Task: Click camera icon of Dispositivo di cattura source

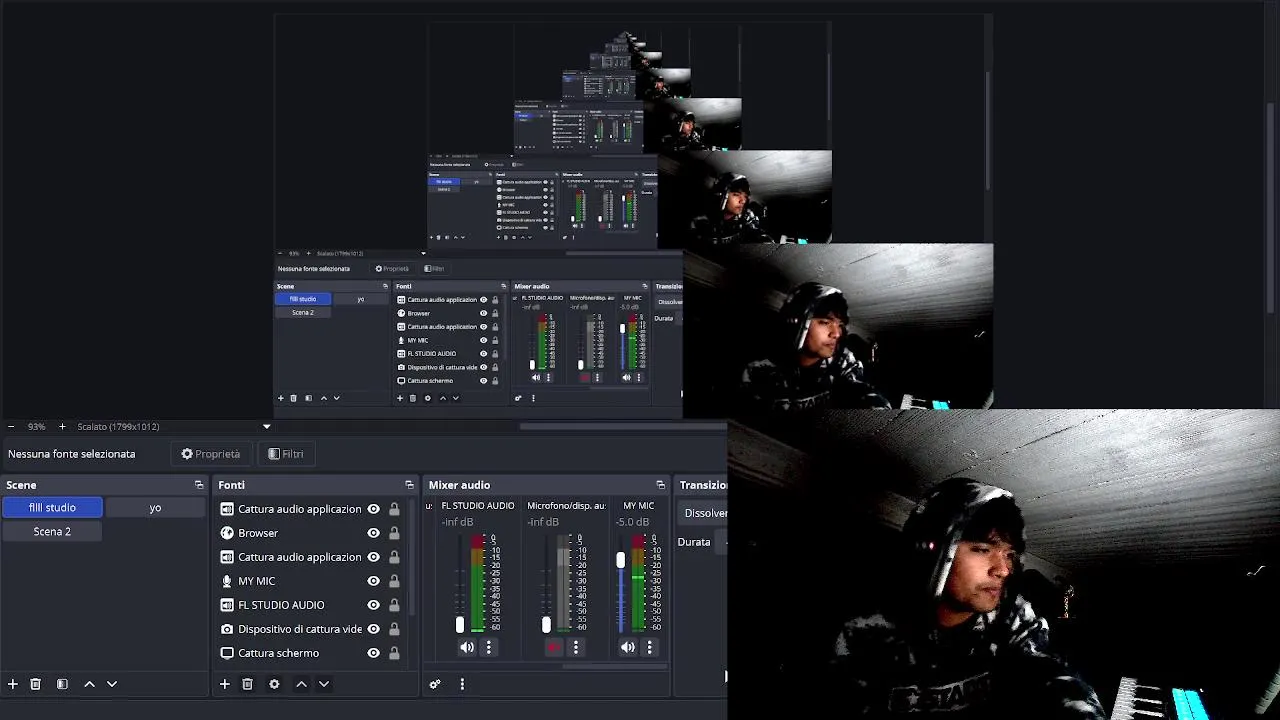Action: pyautogui.click(x=227, y=629)
